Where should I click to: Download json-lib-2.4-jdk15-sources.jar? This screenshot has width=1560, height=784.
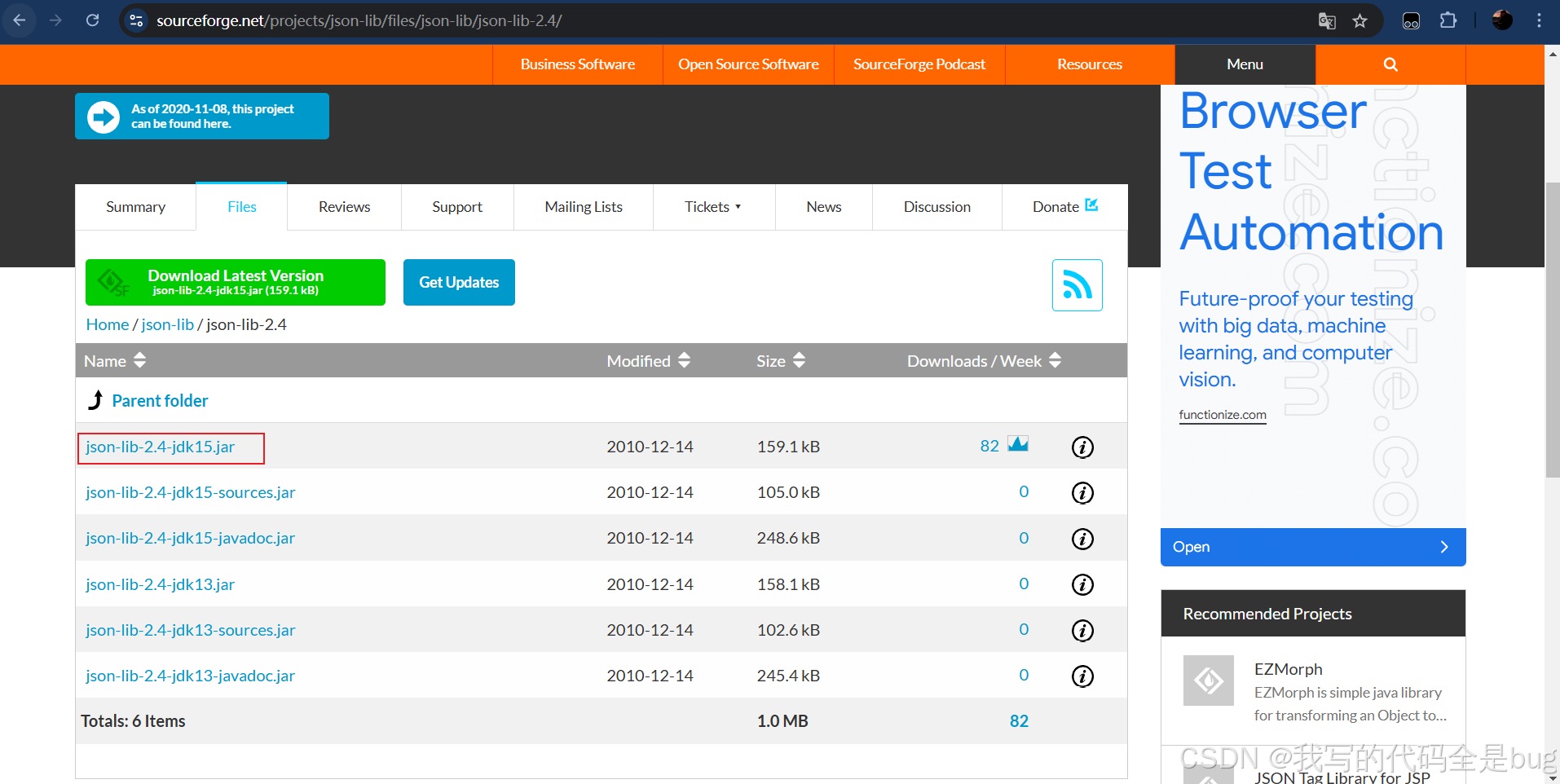point(191,492)
